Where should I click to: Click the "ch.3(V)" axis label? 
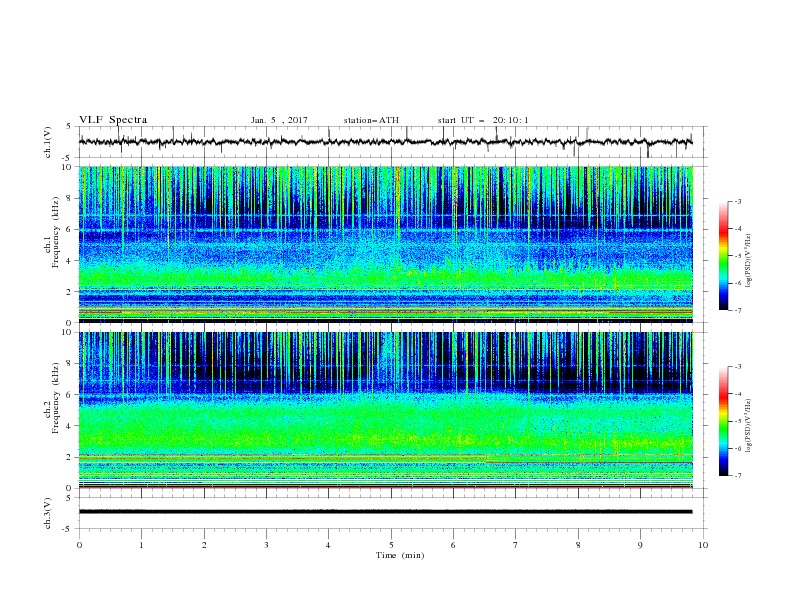click(48, 513)
